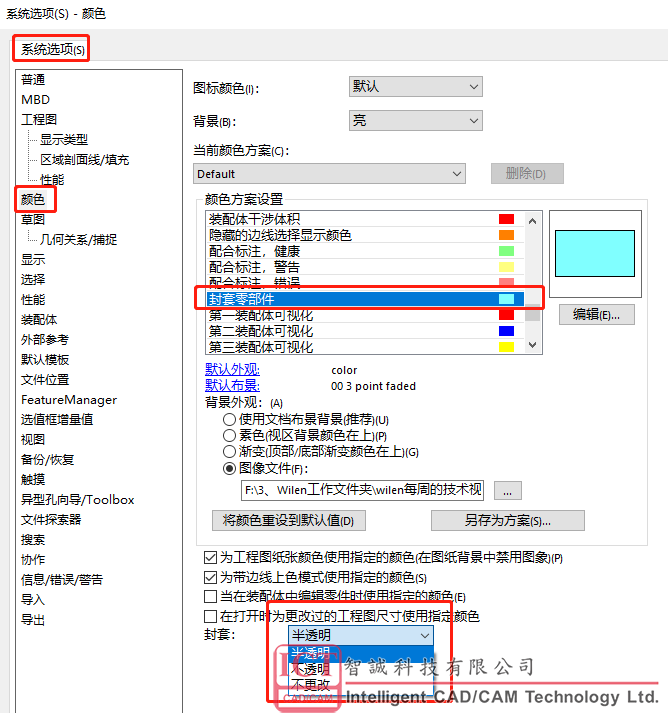
Task: Open the 默认布景 link
Action: [233, 386]
